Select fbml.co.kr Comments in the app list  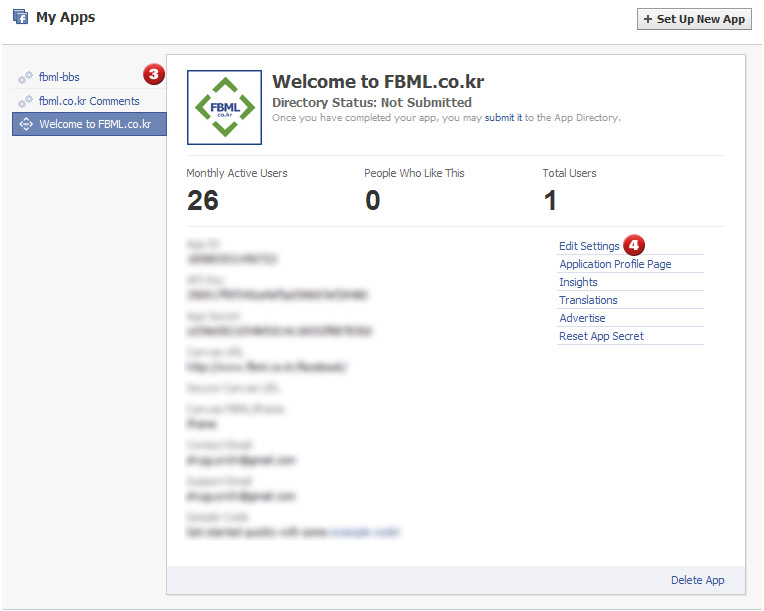(89, 101)
